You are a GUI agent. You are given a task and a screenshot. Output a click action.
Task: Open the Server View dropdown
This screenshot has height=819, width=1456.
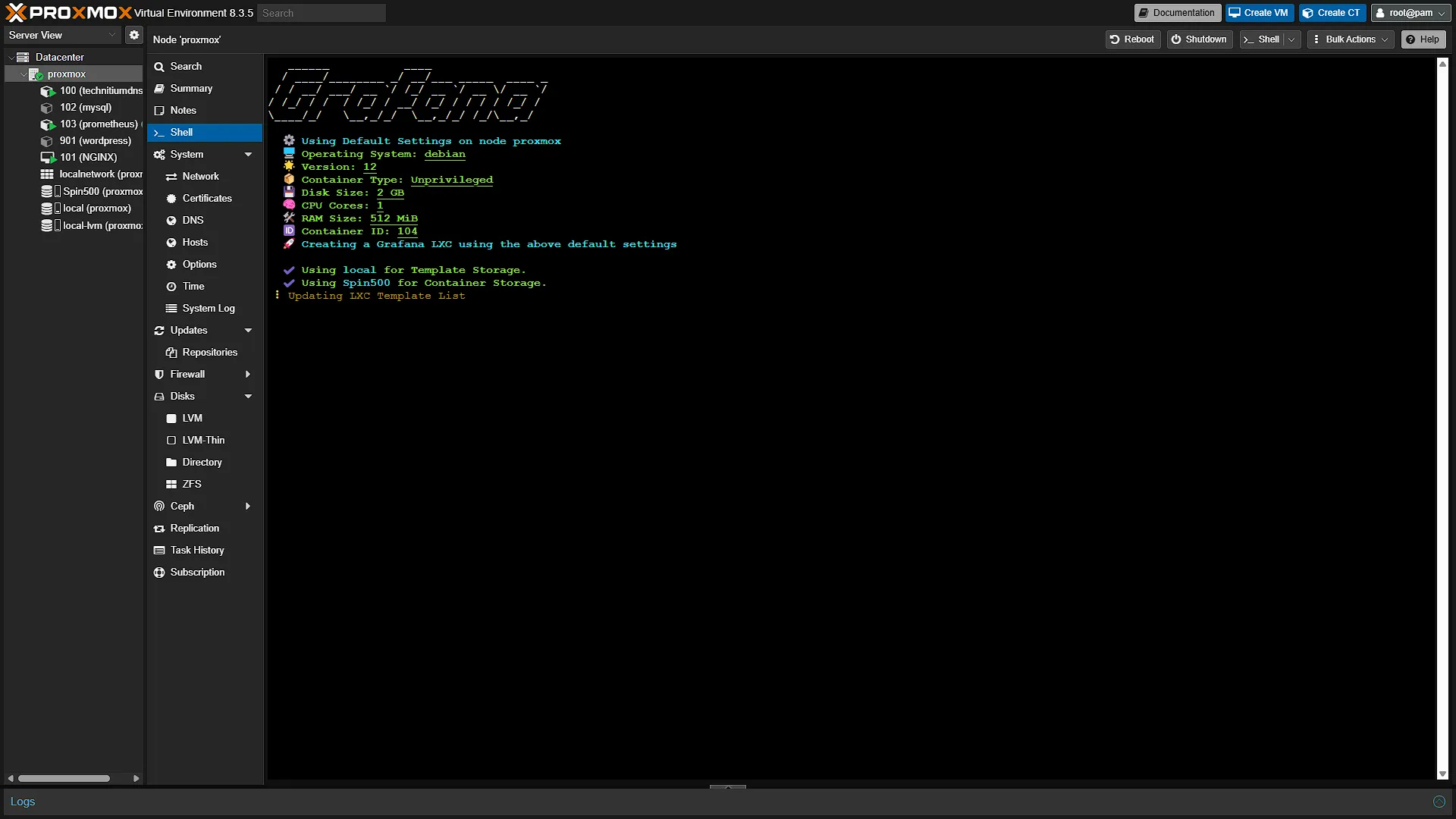(61, 35)
